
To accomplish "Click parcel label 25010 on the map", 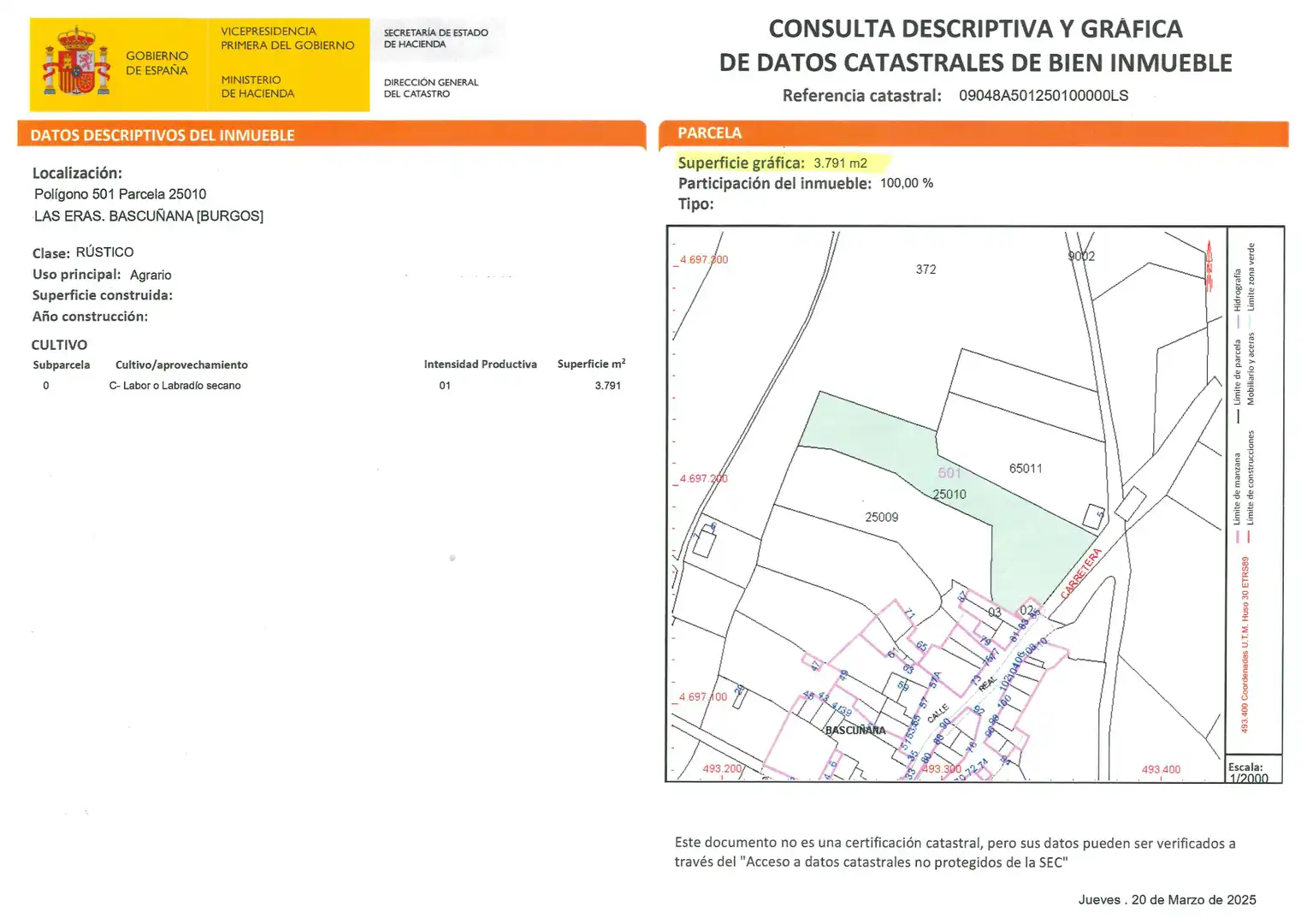I will [949, 495].
